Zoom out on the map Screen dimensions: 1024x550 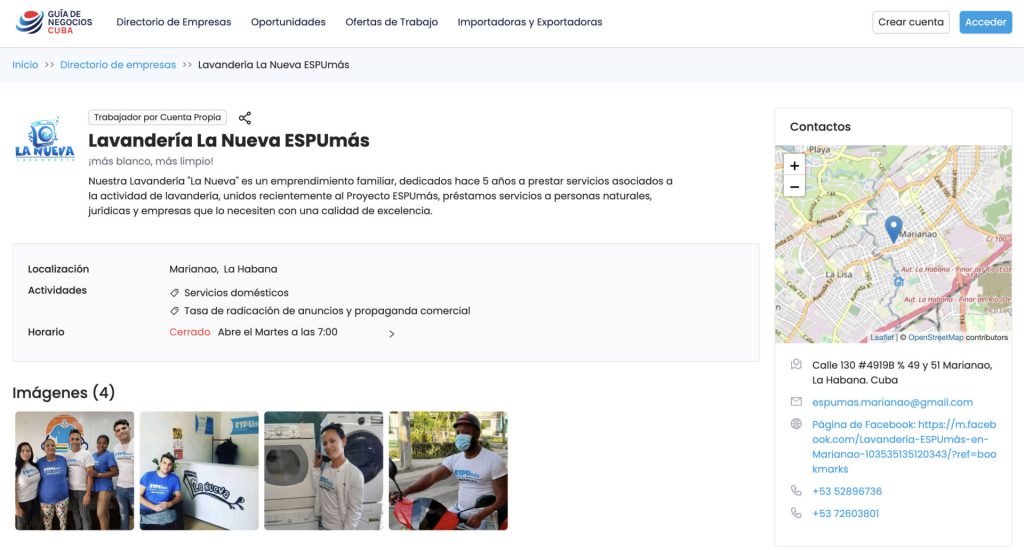pos(794,187)
